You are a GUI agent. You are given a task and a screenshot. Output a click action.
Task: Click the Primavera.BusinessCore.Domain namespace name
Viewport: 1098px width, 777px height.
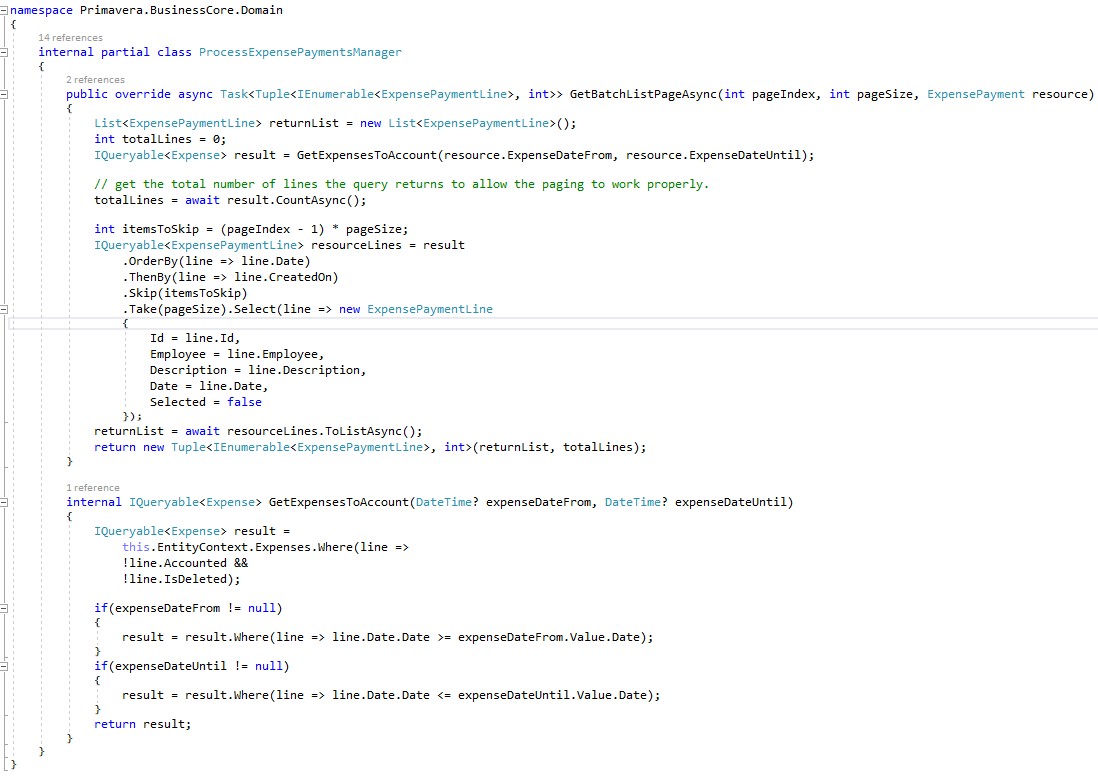181,10
